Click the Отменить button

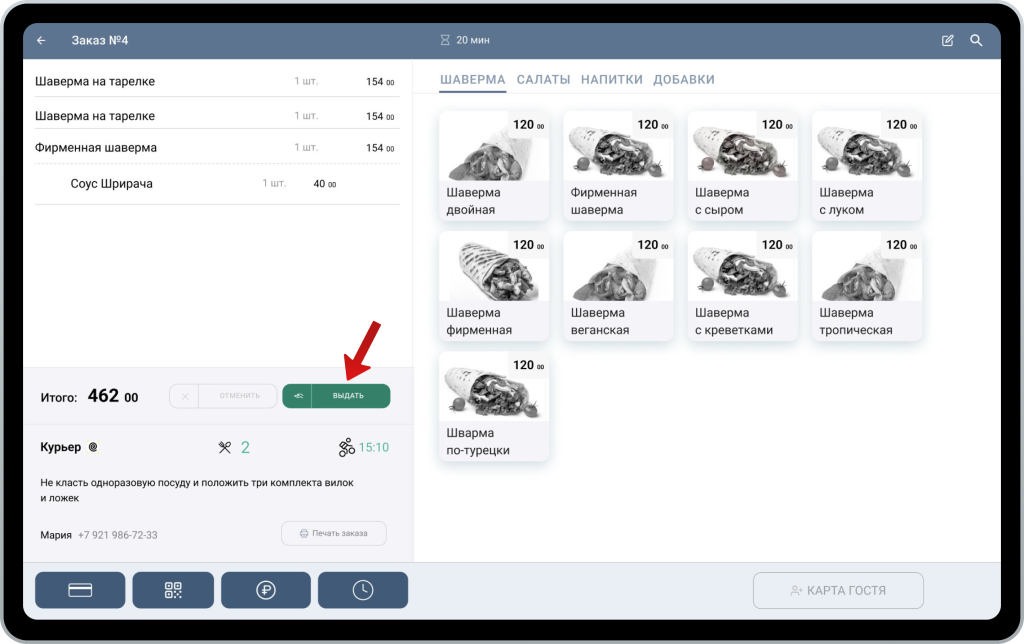coord(223,396)
